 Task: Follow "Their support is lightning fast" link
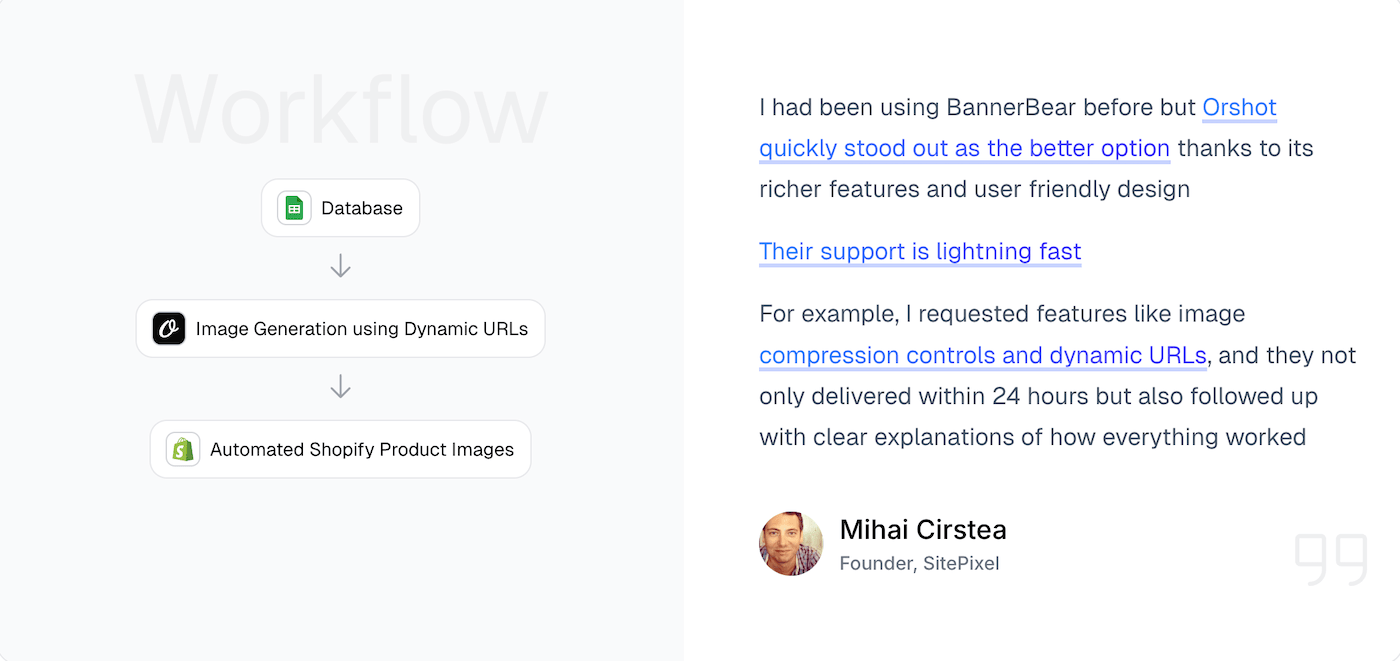click(920, 251)
